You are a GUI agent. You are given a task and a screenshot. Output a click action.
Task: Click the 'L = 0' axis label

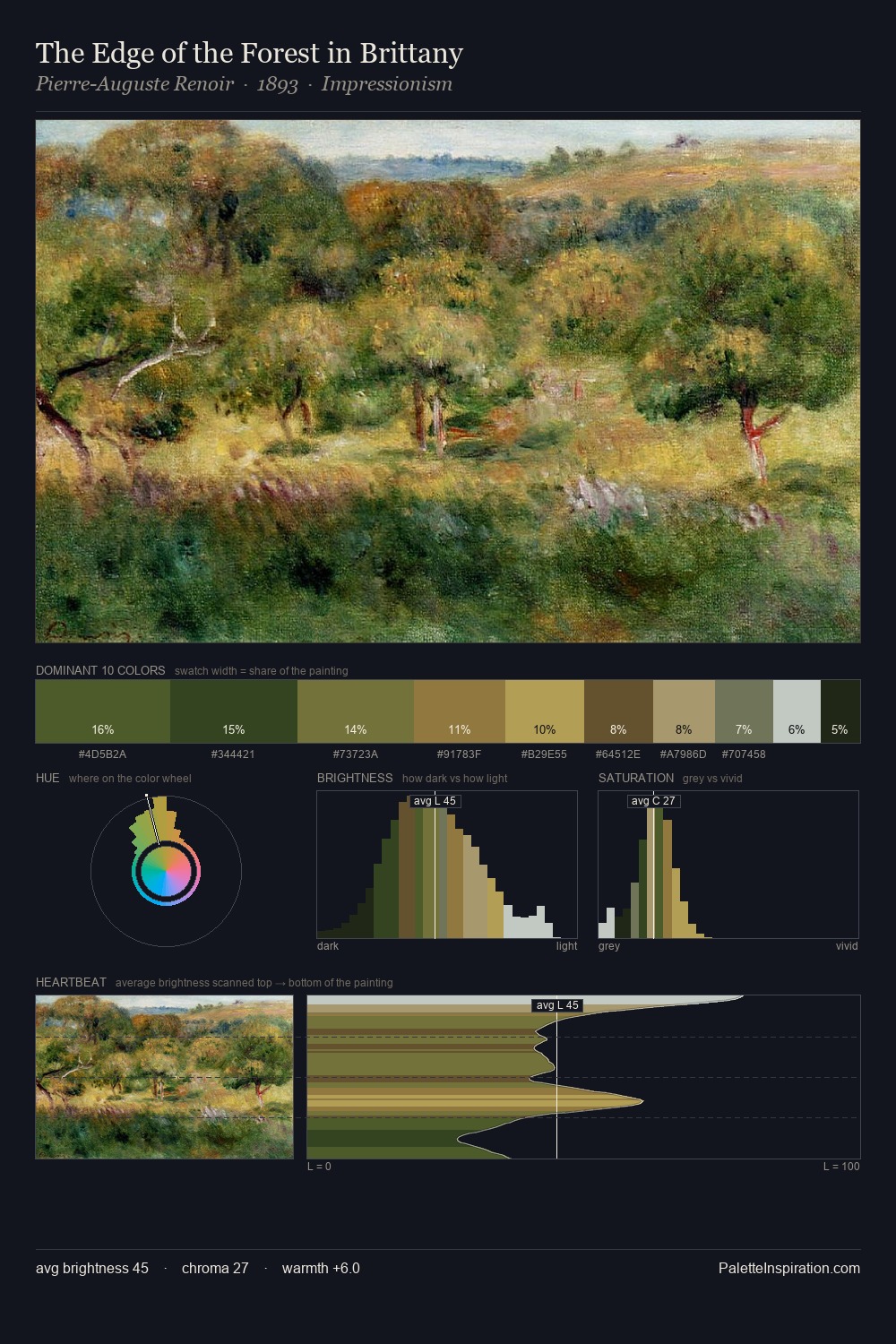click(319, 1167)
